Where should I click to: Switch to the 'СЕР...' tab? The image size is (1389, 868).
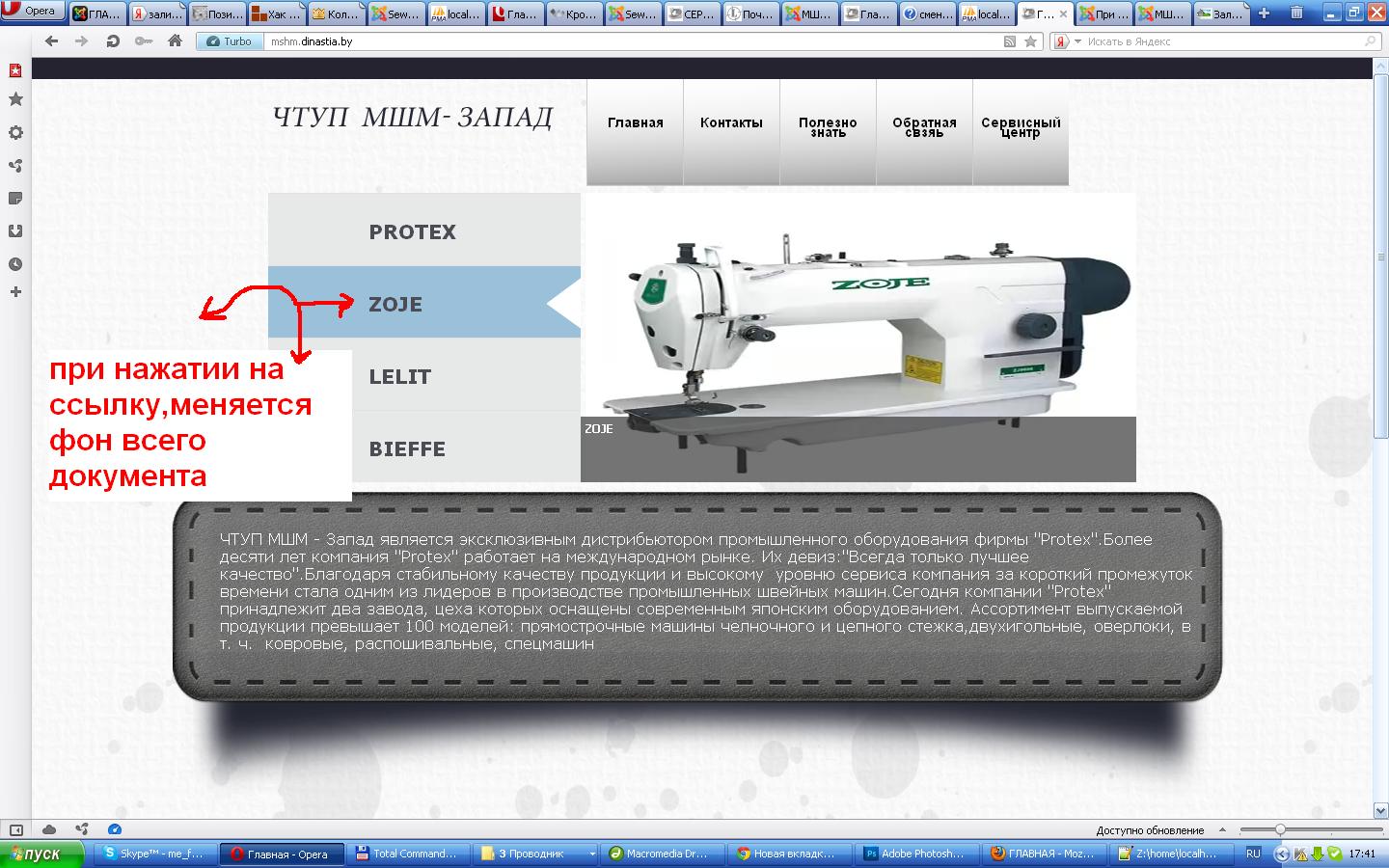692,14
